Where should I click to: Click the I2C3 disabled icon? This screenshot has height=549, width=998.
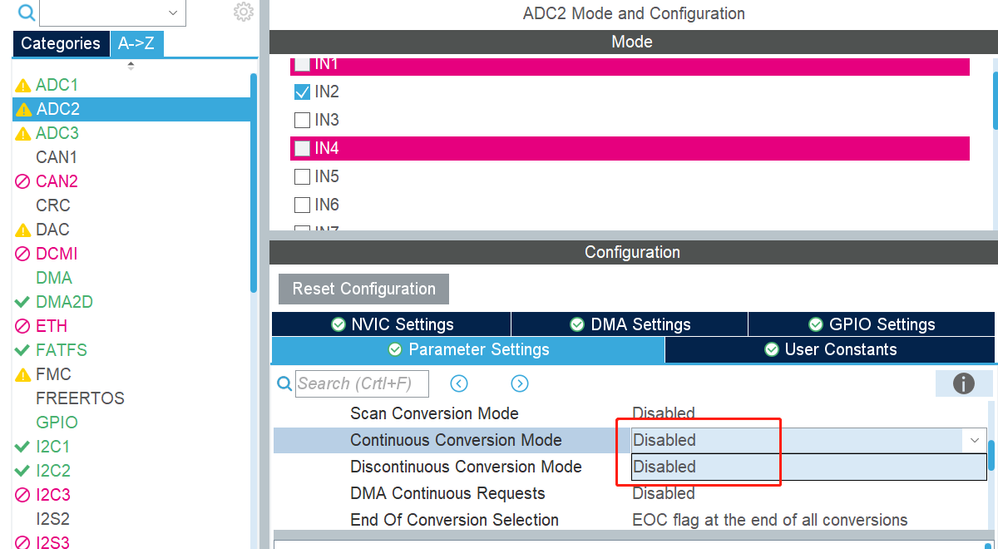[22, 495]
